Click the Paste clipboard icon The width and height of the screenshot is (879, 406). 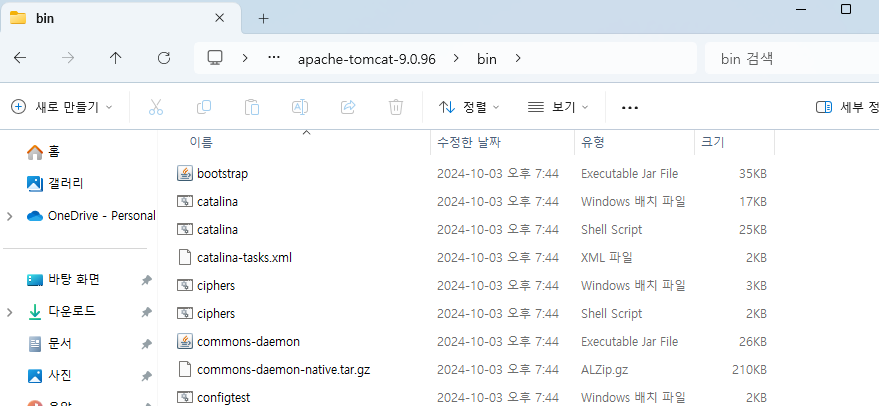click(x=252, y=107)
